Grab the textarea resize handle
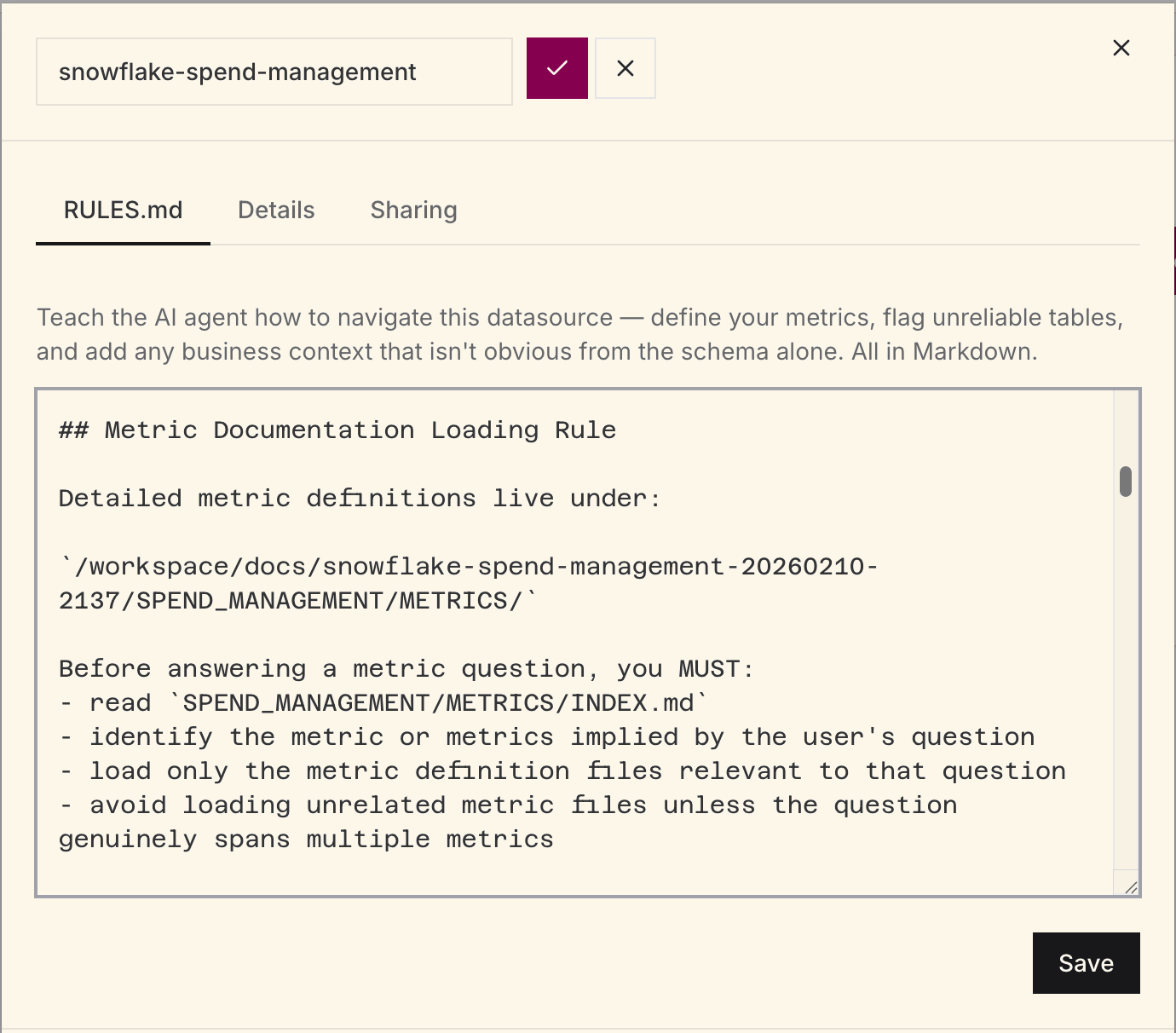Viewport: 1176px width, 1033px height. pyautogui.click(x=1130, y=889)
